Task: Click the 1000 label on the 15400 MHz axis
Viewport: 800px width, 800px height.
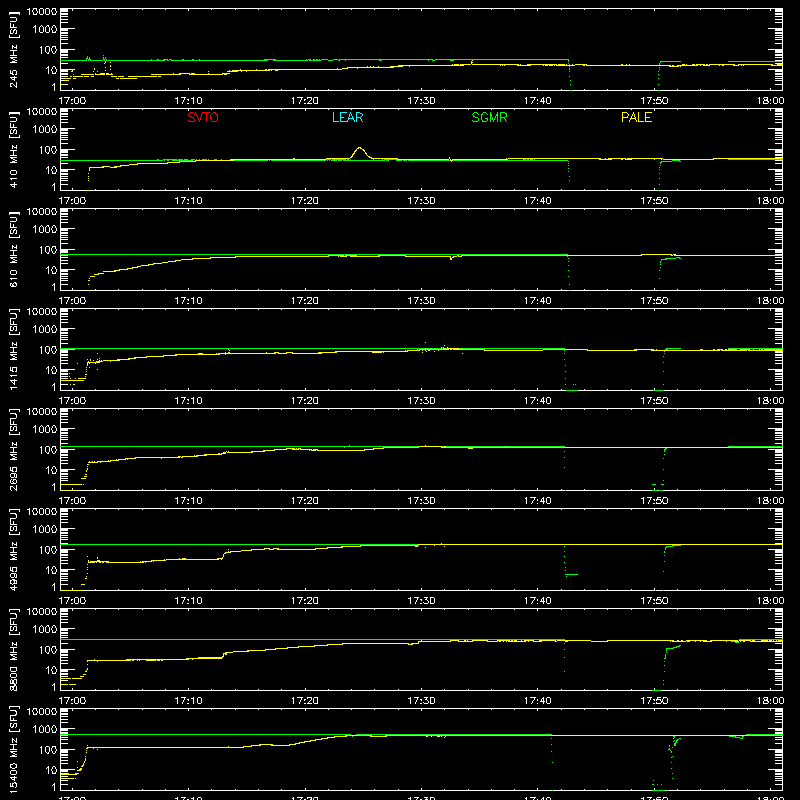Action: (x=45, y=730)
